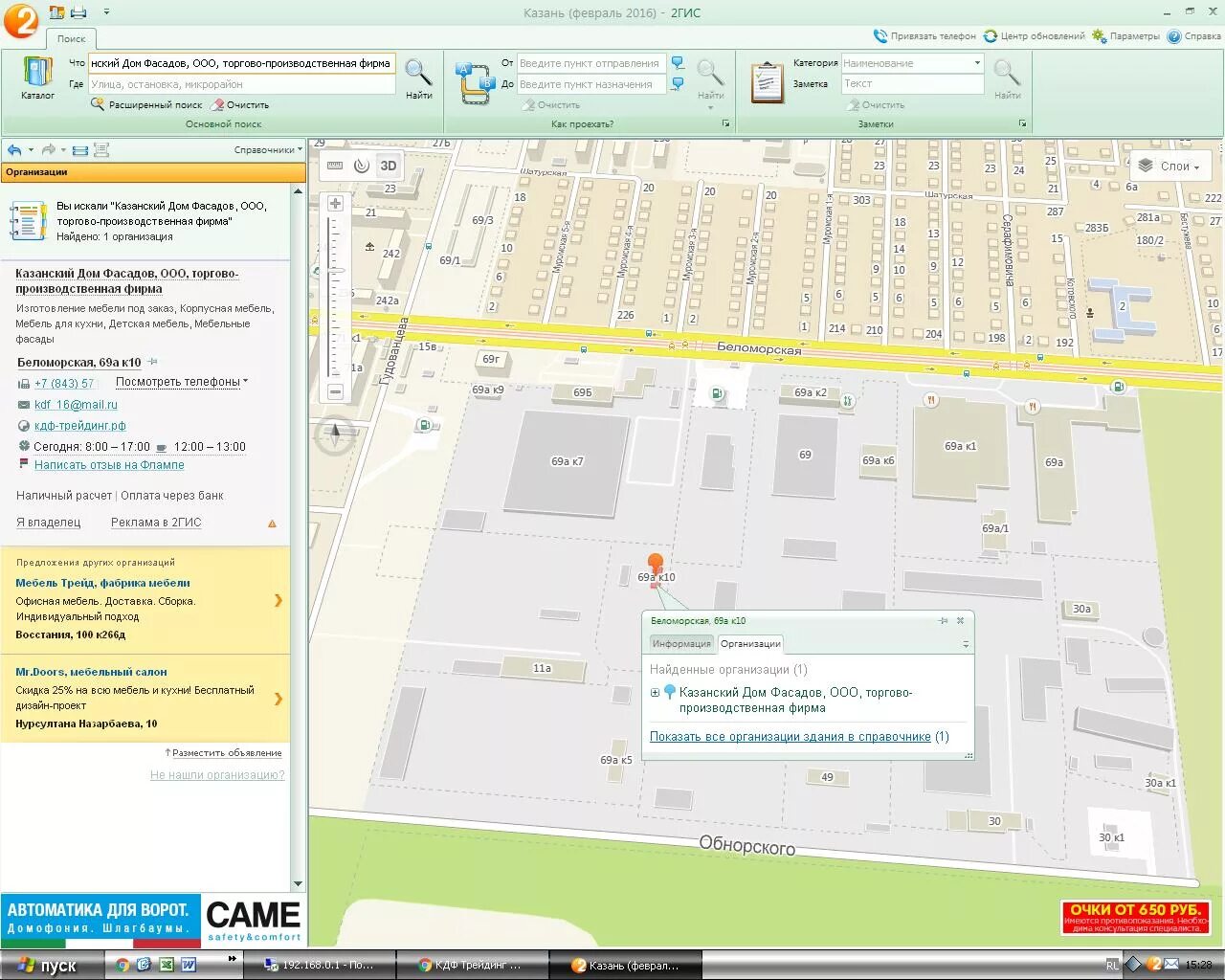The width and height of the screenshot is (1225, 980).
Task: Open the 'Как проехать?' group dialog launcher
Action: click(x=725, y=123)
